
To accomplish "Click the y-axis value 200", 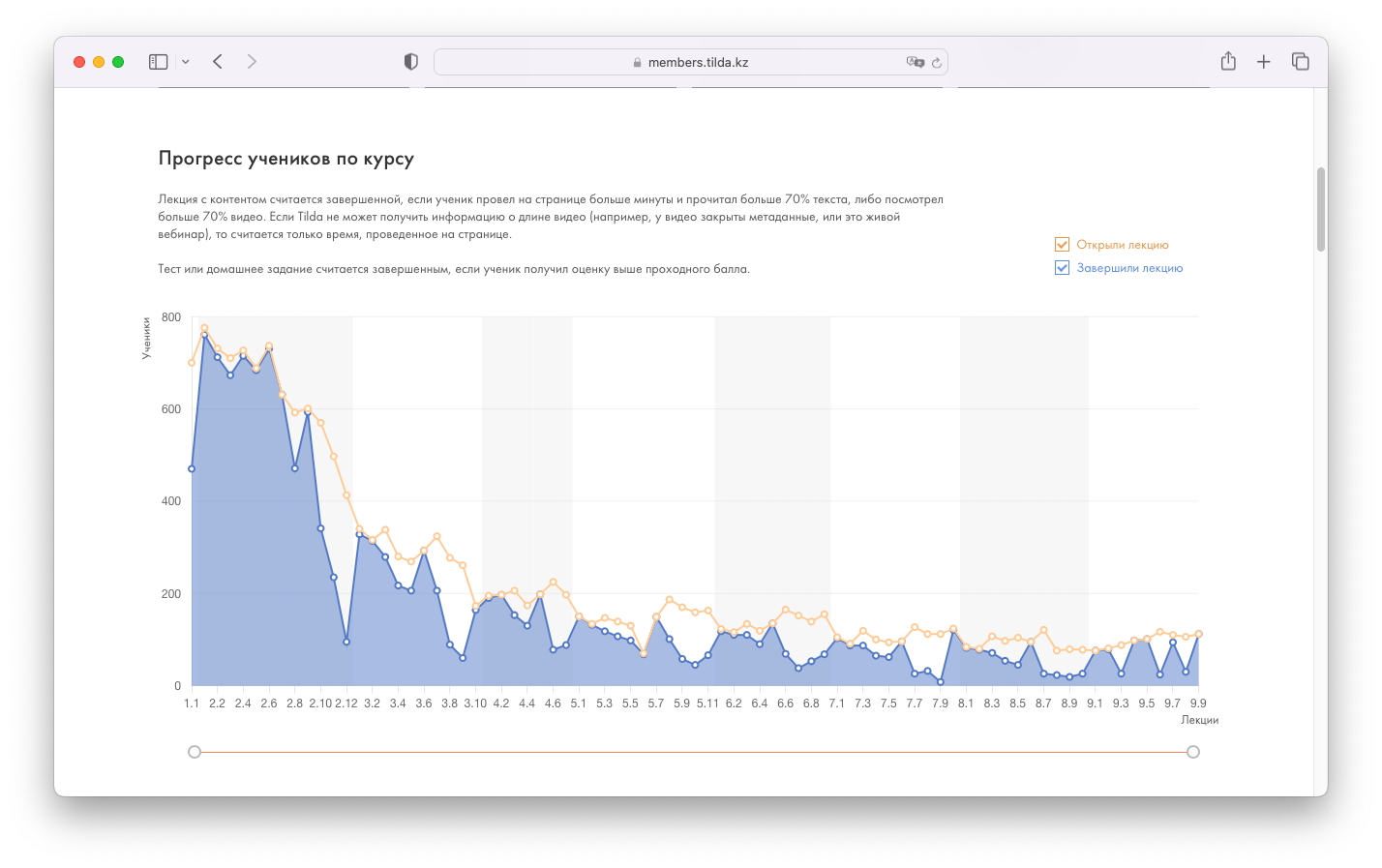I will (x=171, y=594).
